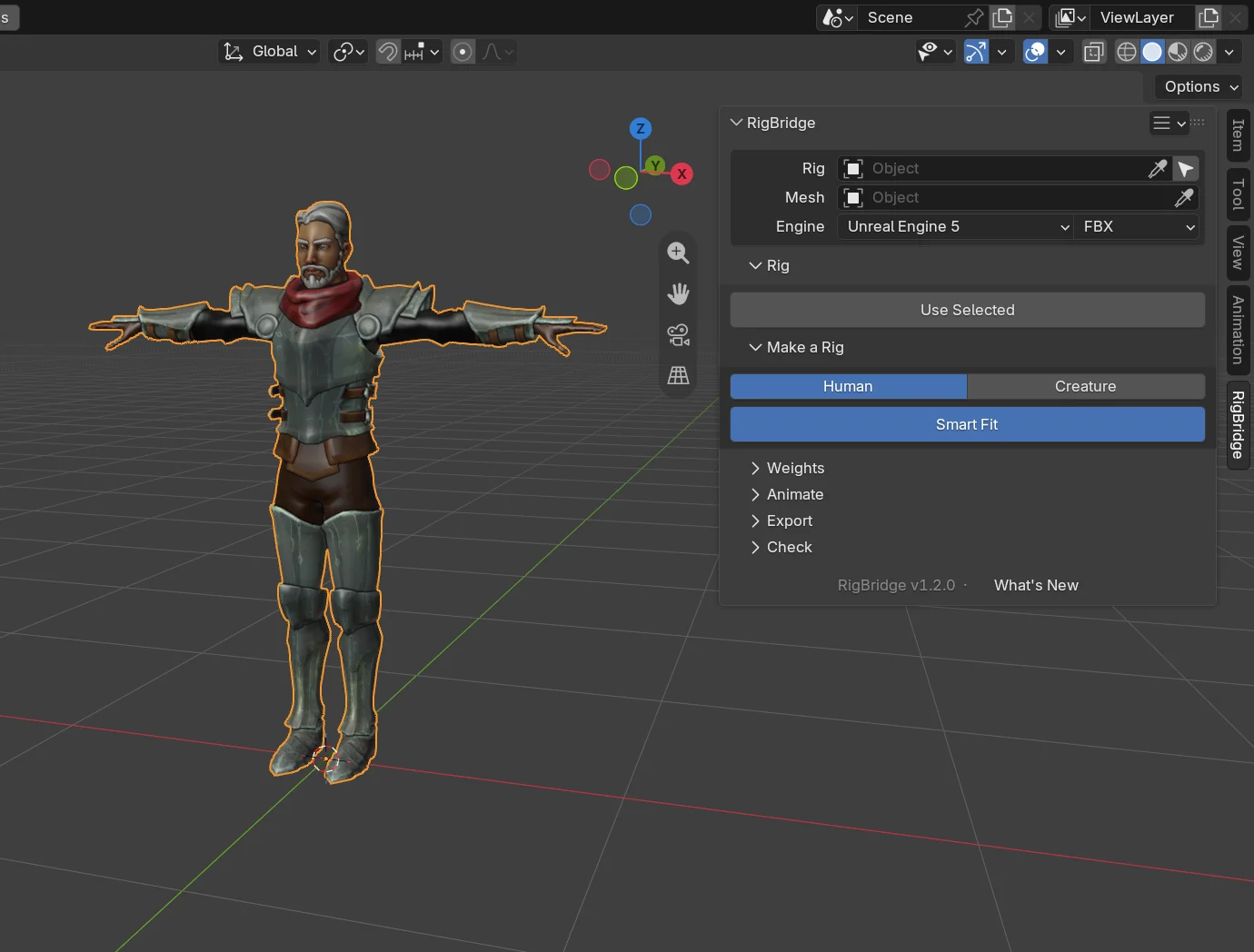Click the pan hand viewport icon
The height and width of the screenshot is (952, 1254).
(678, 293)
